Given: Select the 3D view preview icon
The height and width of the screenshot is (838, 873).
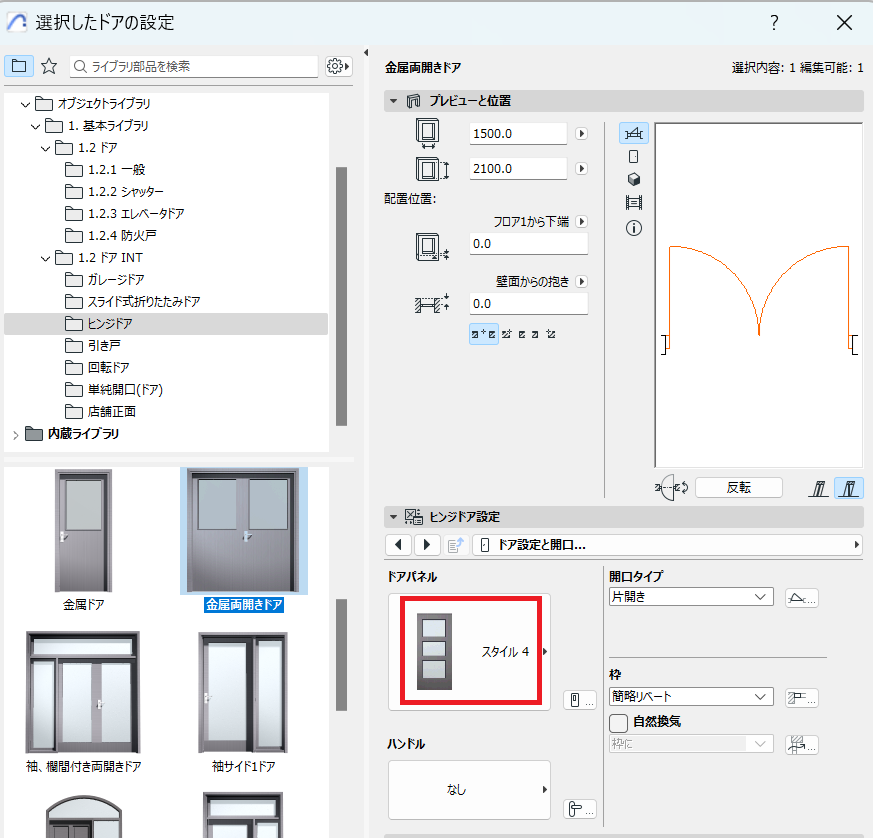Looking at the screenshot, I should click(634, 179).
